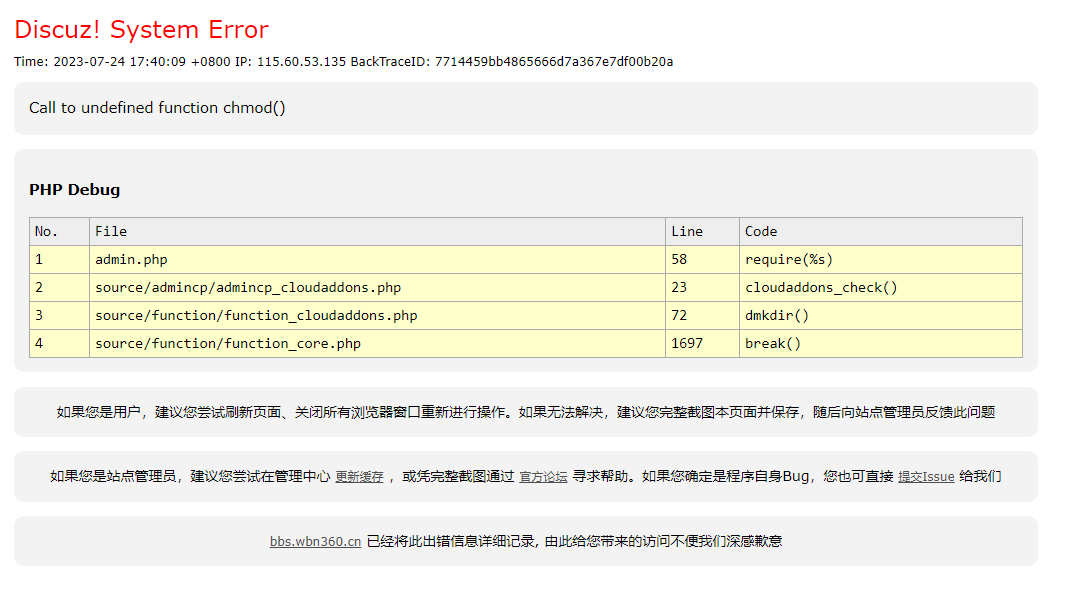Follow the 提交Issue link
This screenshot has height=595, width=1086.
coord(926,477)
